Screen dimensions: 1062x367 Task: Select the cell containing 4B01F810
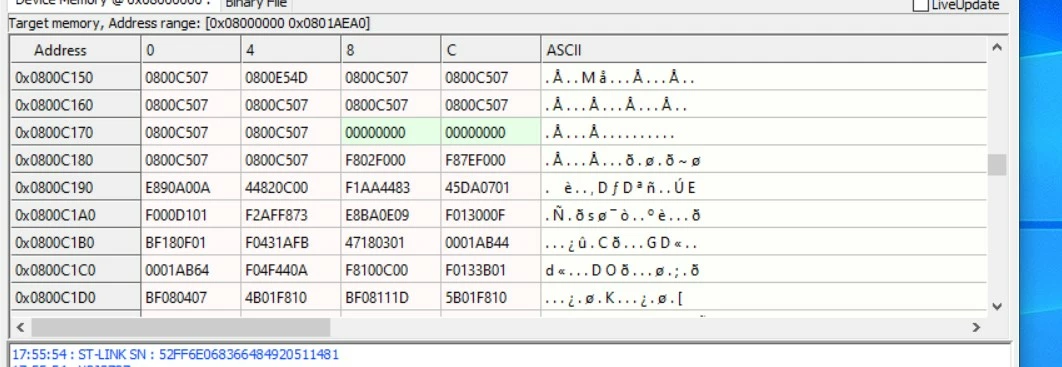(291, 297)
